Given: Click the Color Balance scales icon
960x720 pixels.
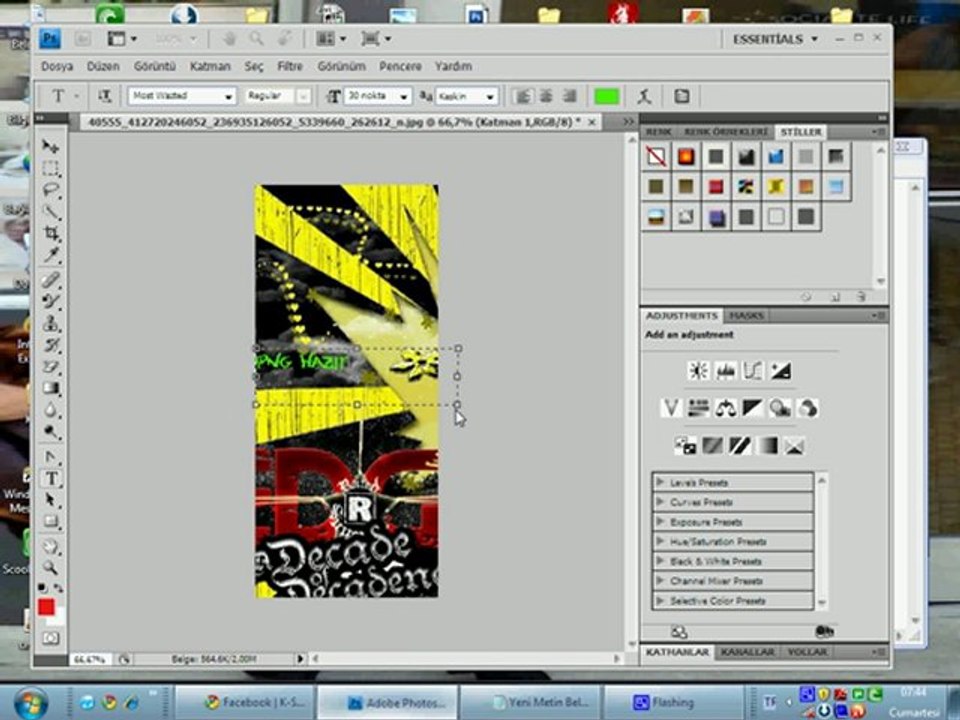Looking at the screenshot, I should pyautogui.click(x=726, y=408).
